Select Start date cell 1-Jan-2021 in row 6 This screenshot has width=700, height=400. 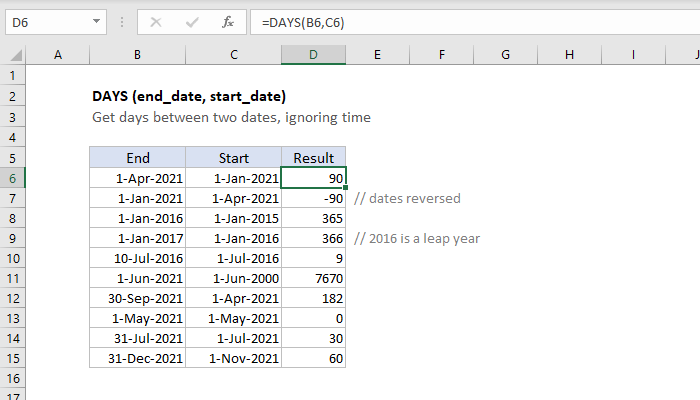click(x=233, y=178)
